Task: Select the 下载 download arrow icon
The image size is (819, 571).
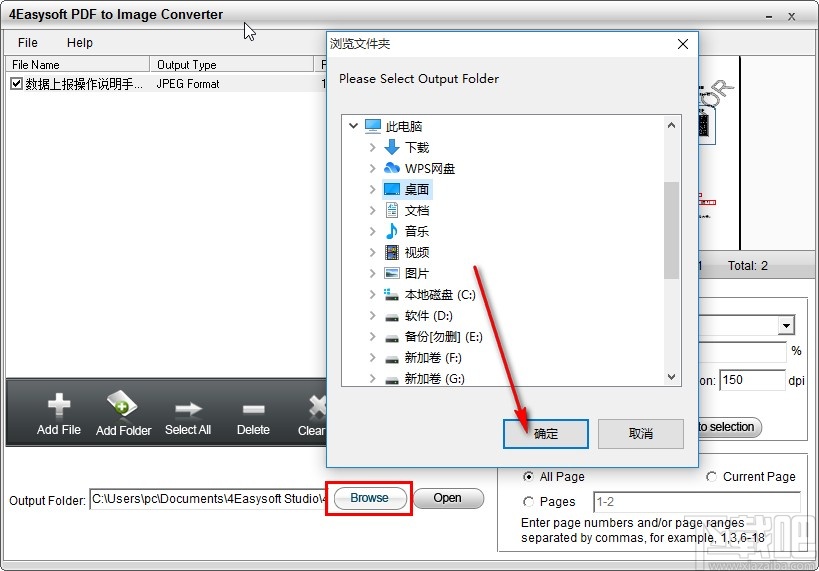Action: pyautogui.click(x=392, y=147)
